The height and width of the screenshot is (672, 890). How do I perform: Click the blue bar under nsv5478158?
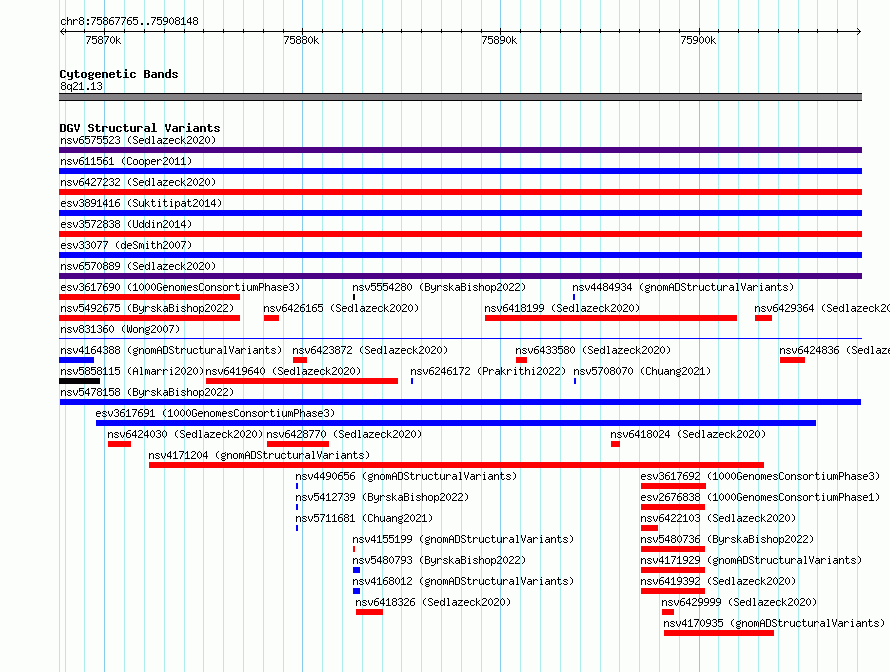460,402
